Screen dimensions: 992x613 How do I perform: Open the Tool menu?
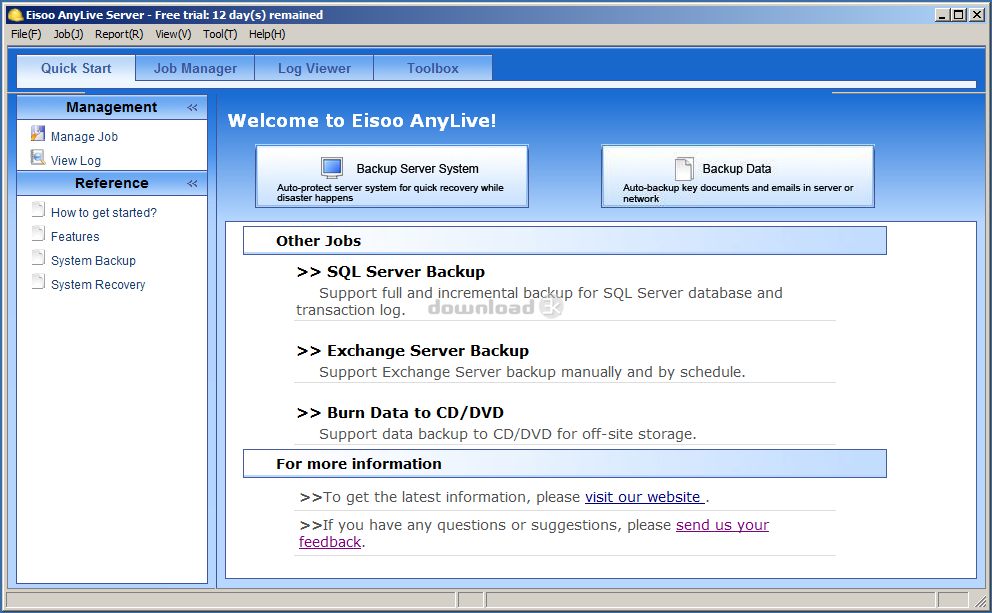pos(220,34)
